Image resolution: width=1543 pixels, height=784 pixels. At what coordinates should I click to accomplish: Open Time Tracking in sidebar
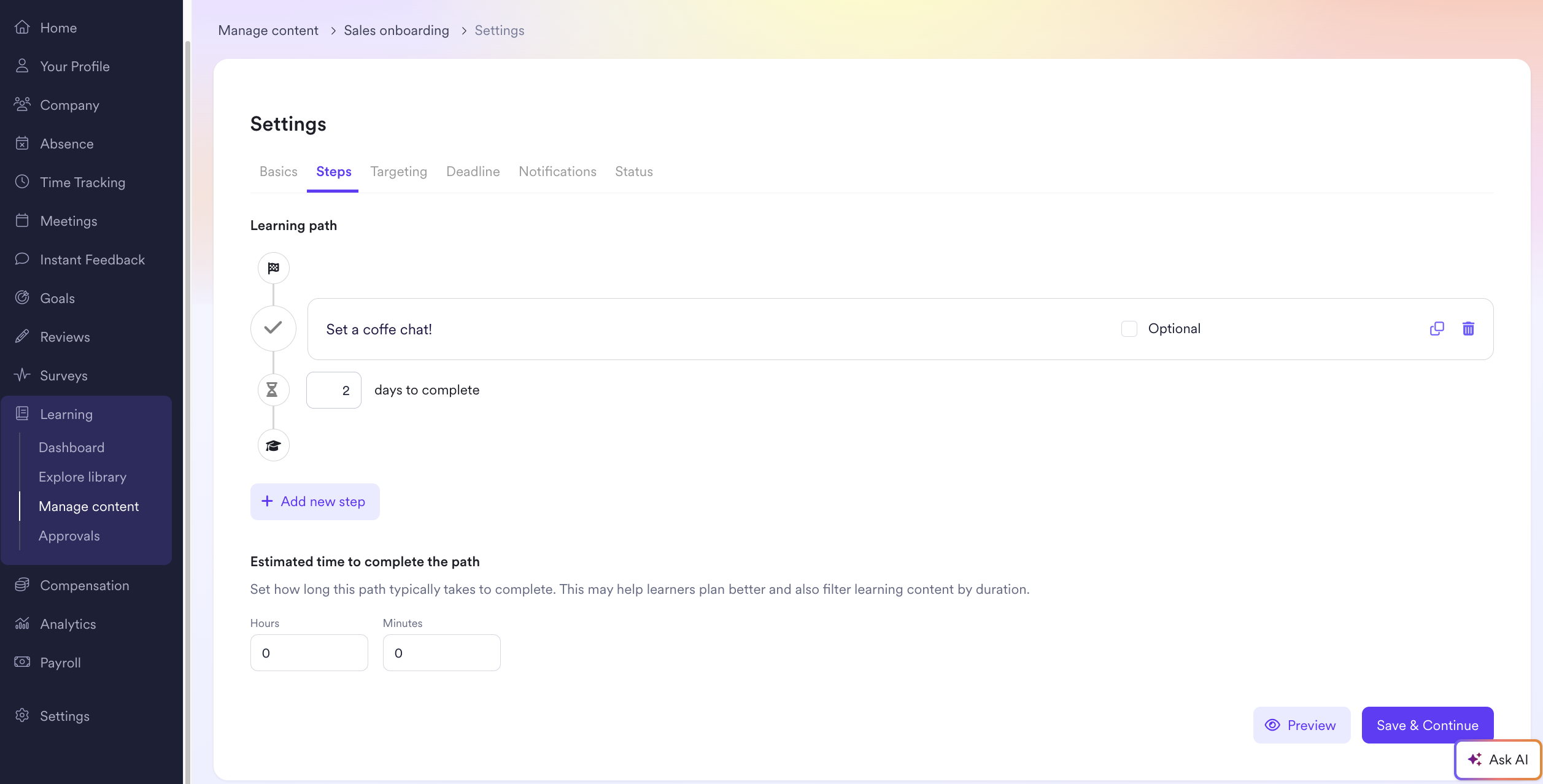pos(82,182)
